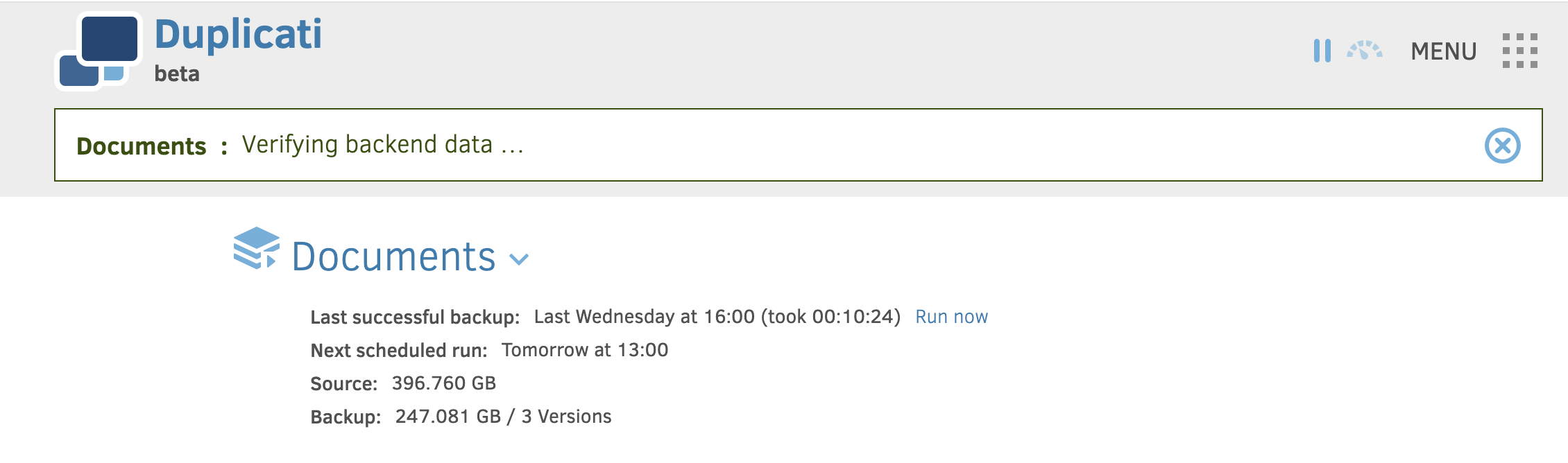
Task: Select bold Documents label in status bar
Action: 142,146
